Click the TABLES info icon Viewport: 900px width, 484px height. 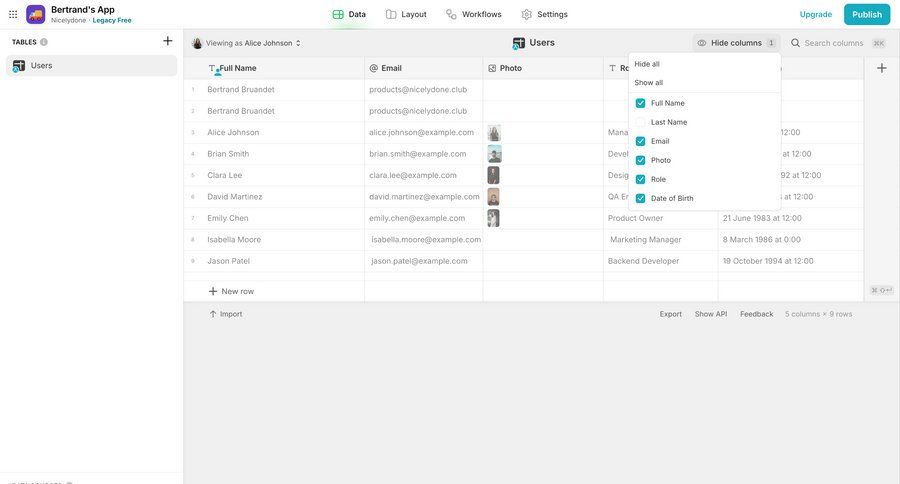pyautogui.click(x=44, y=42)
